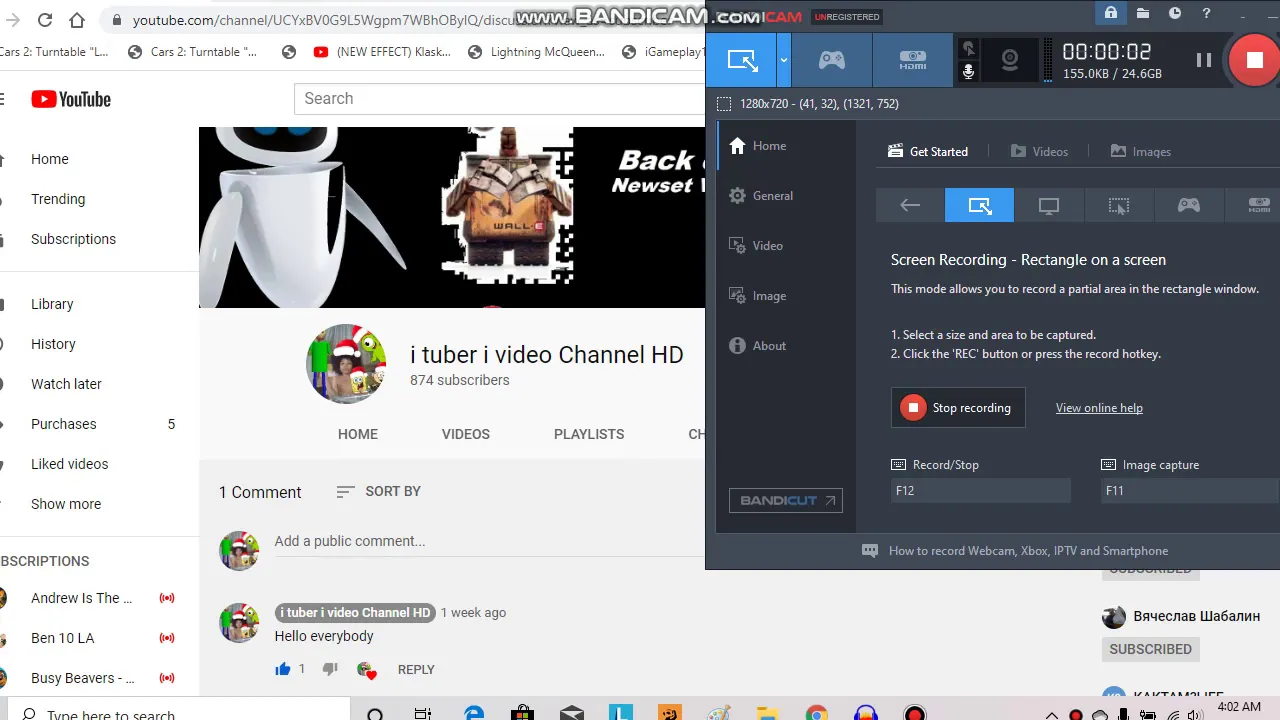Go to the YouTube home logo
This screenshot has width=1280, height=720.
click(70, 99)
